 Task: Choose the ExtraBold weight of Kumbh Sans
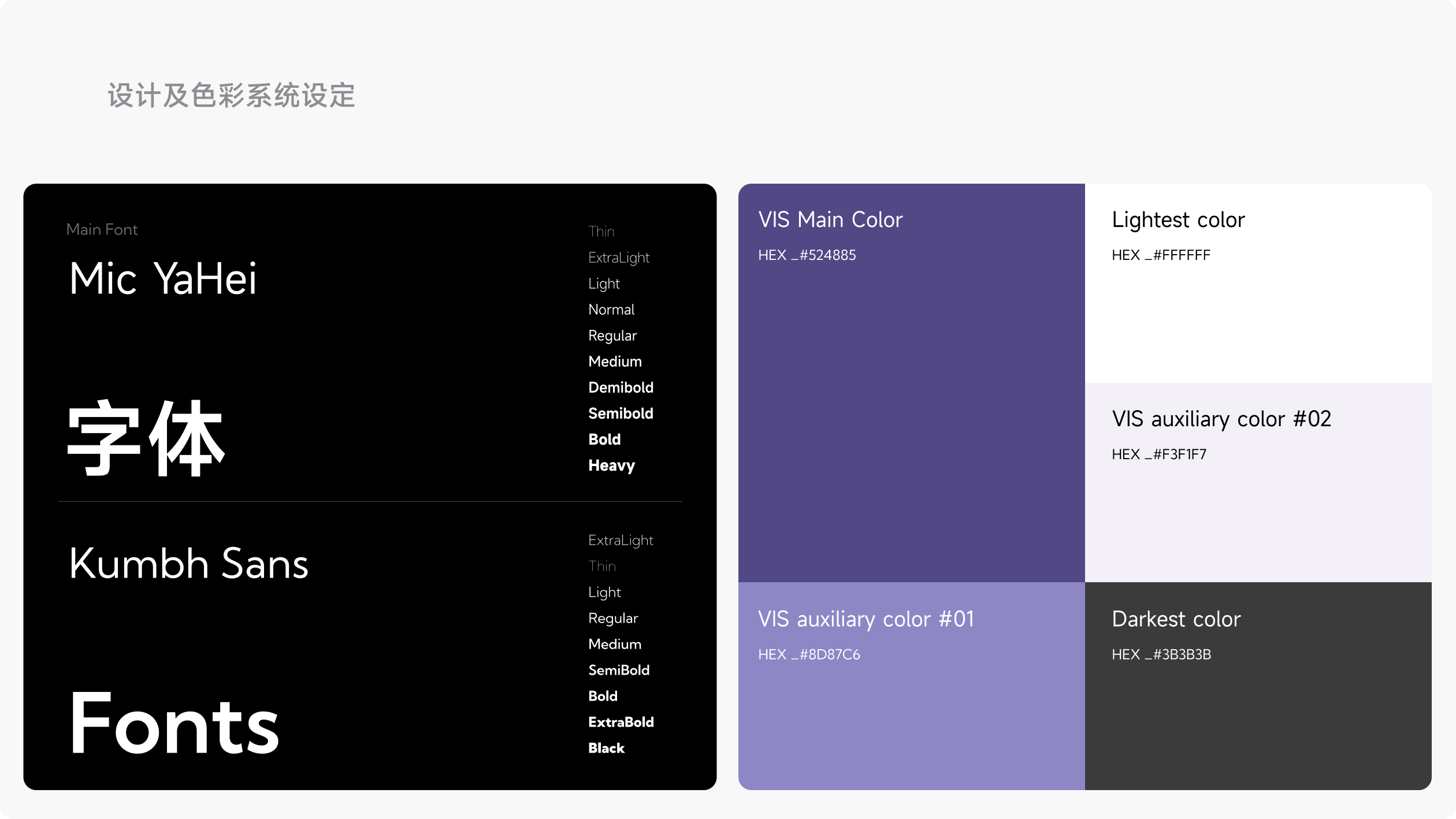[621, 722]
